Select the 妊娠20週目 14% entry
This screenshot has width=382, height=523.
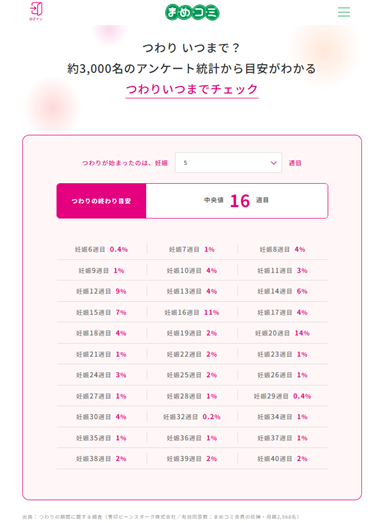click(282, 333)
